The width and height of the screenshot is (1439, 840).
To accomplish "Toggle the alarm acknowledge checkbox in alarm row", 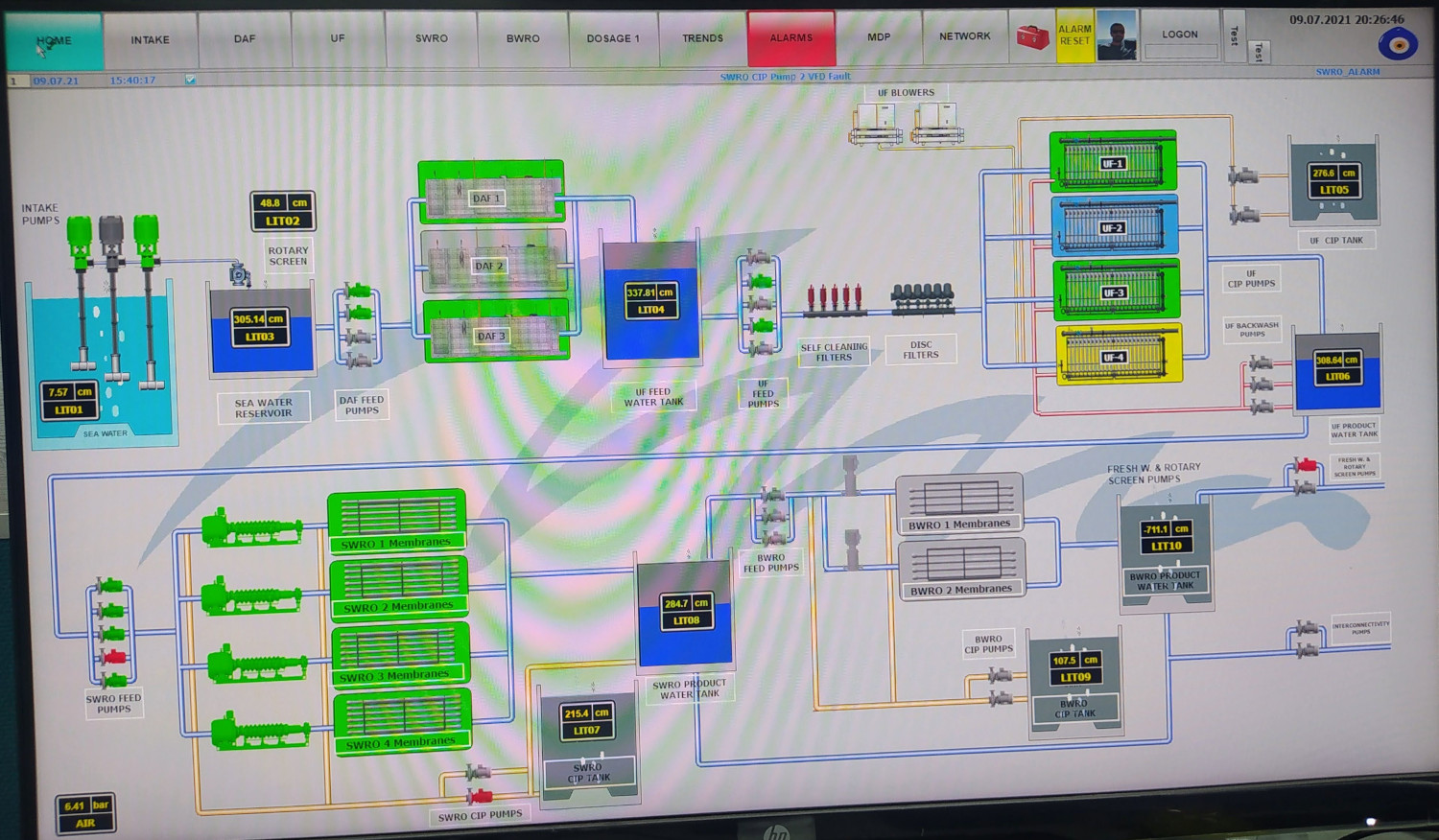I will pyautogui.click(x=190, y=81).
